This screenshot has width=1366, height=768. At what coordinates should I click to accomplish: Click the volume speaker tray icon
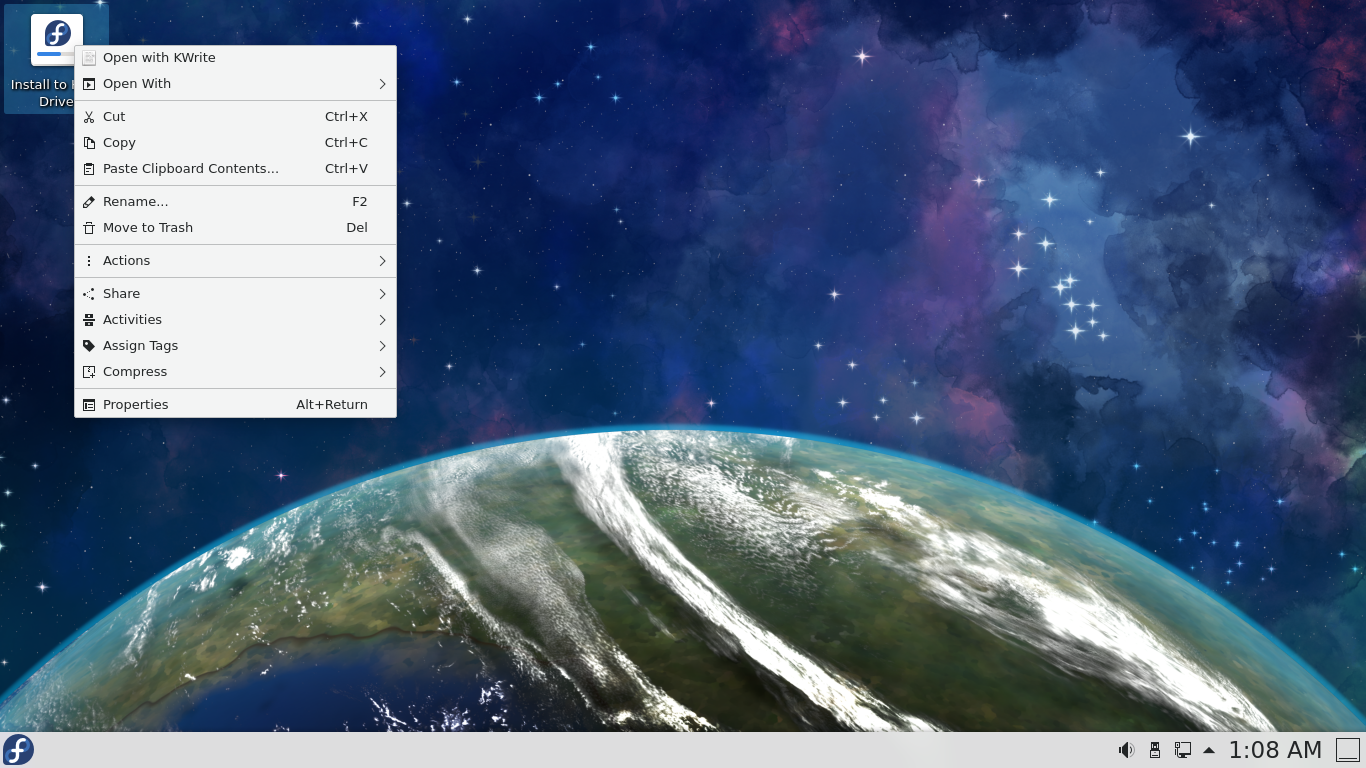[x=1126, y=750]
